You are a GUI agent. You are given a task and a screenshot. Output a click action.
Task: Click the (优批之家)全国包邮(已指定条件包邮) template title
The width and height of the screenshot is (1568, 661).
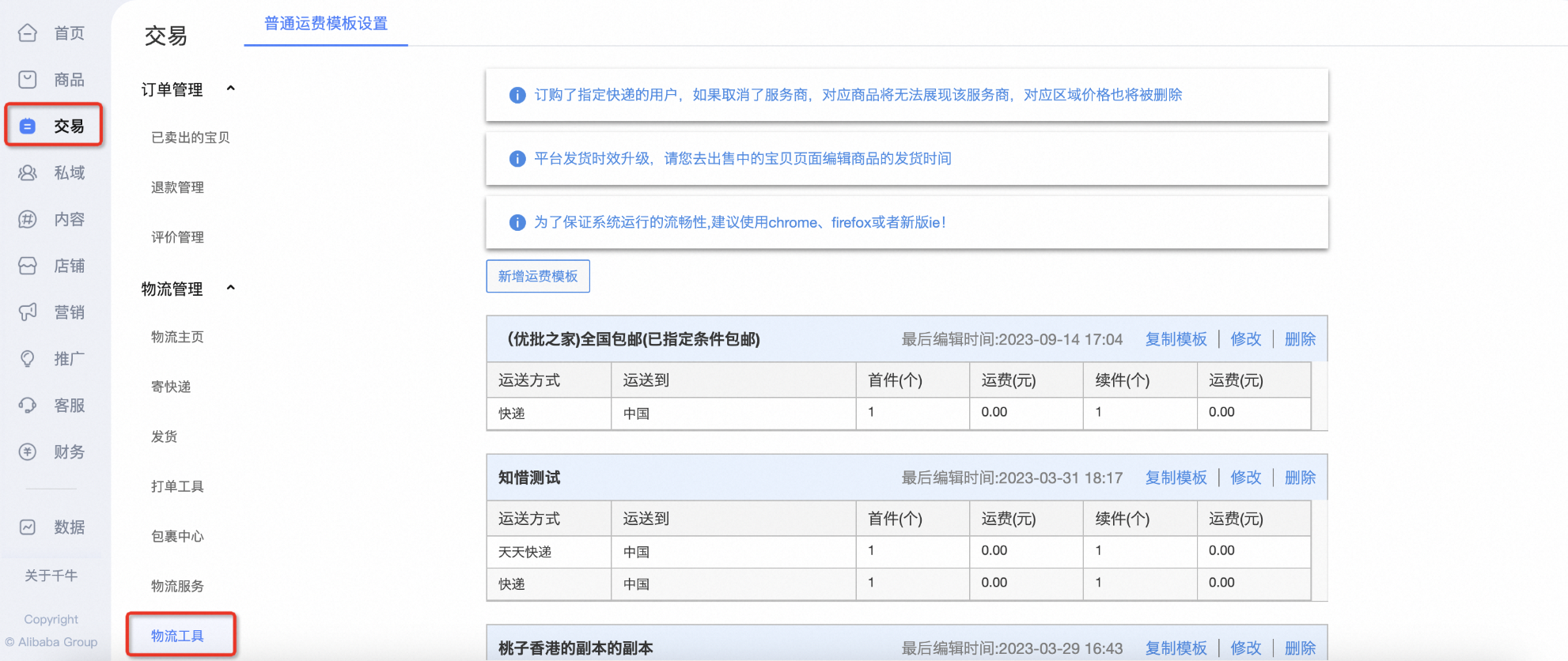click(x=633, y=339)
